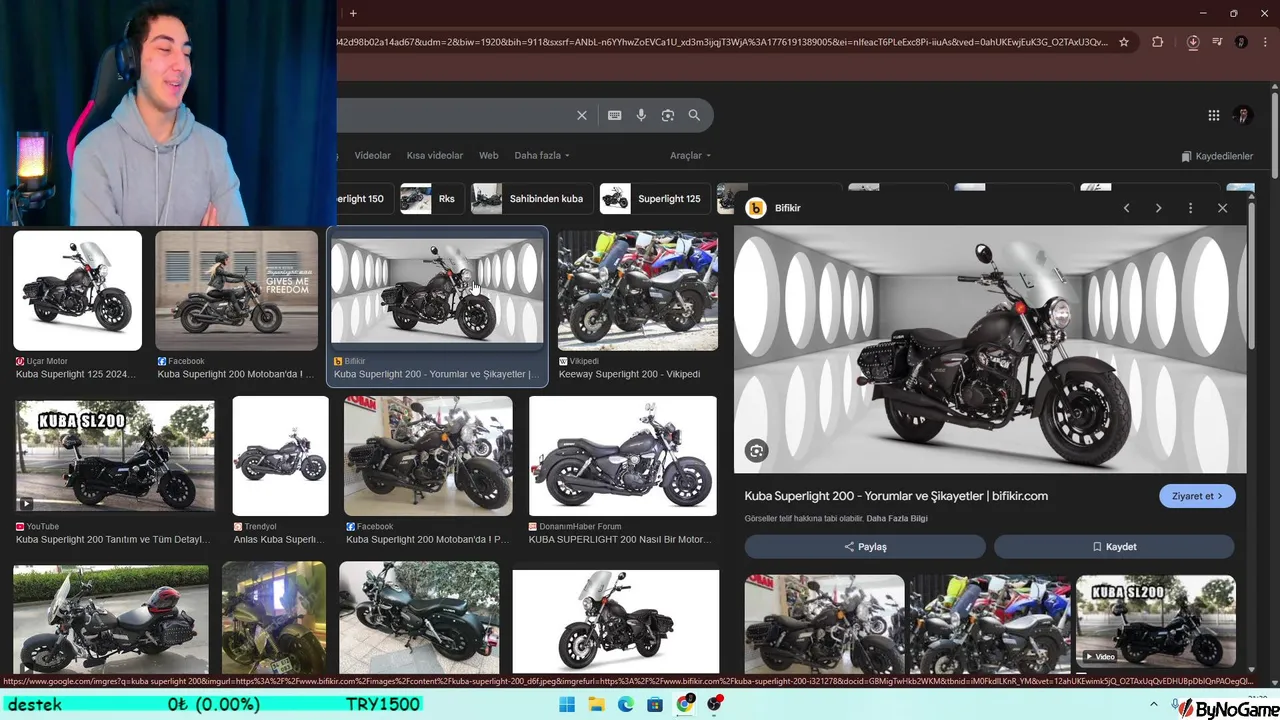Open File Explorer from taskbar
This screenshot has height=720, width=1280.
coord(597,705)
